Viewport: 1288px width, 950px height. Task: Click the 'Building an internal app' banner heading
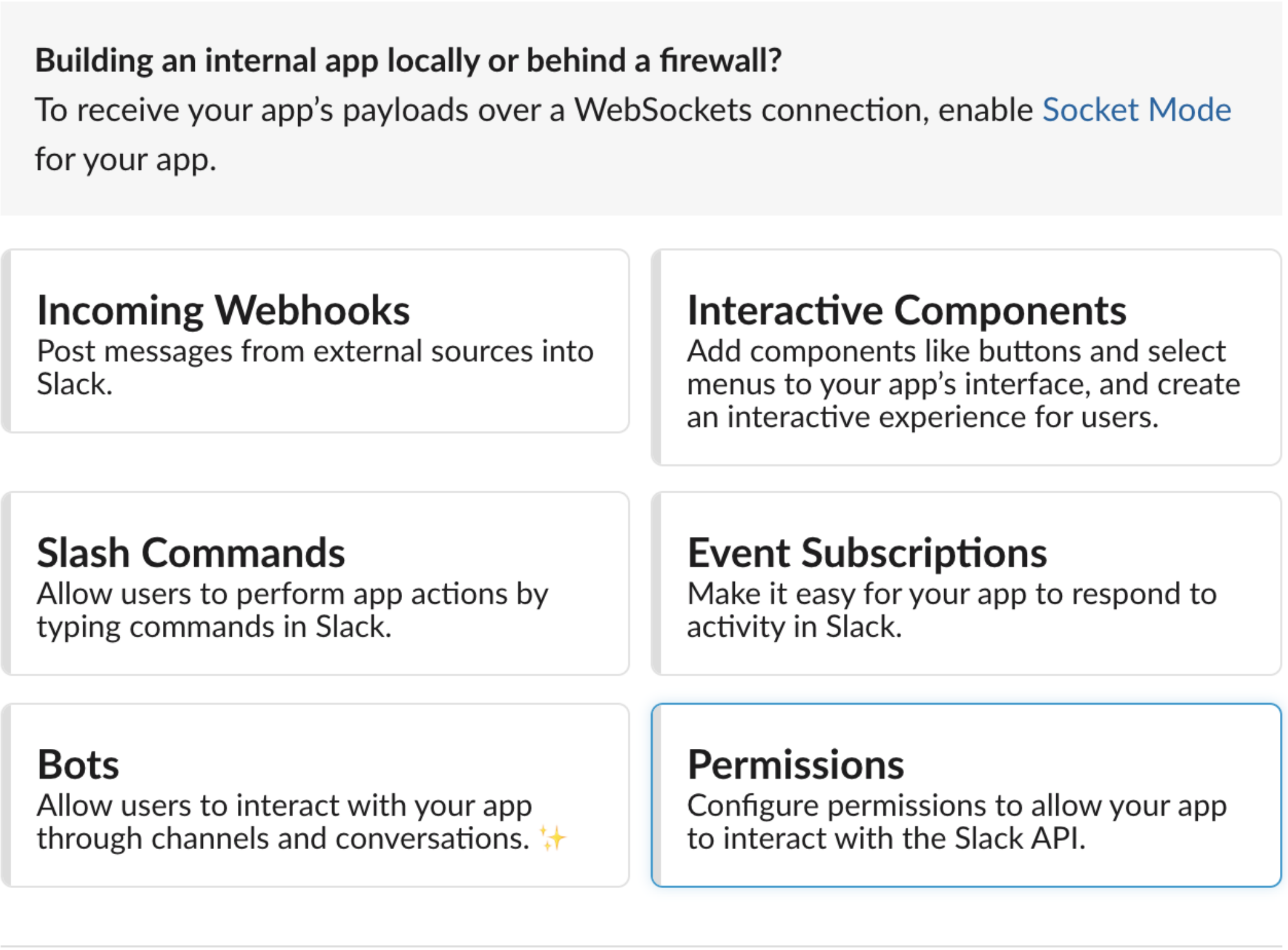pyautogui.click(x=408, y=61)
